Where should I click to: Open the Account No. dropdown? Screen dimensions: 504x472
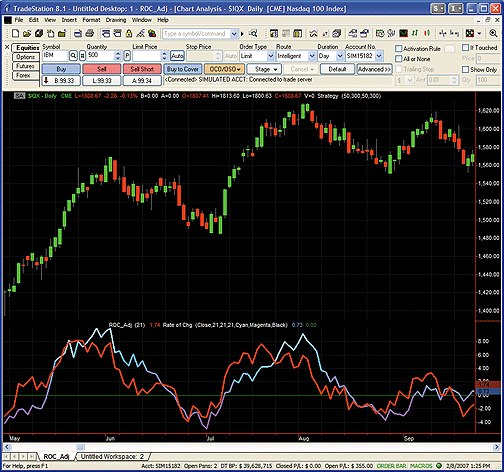379,56
